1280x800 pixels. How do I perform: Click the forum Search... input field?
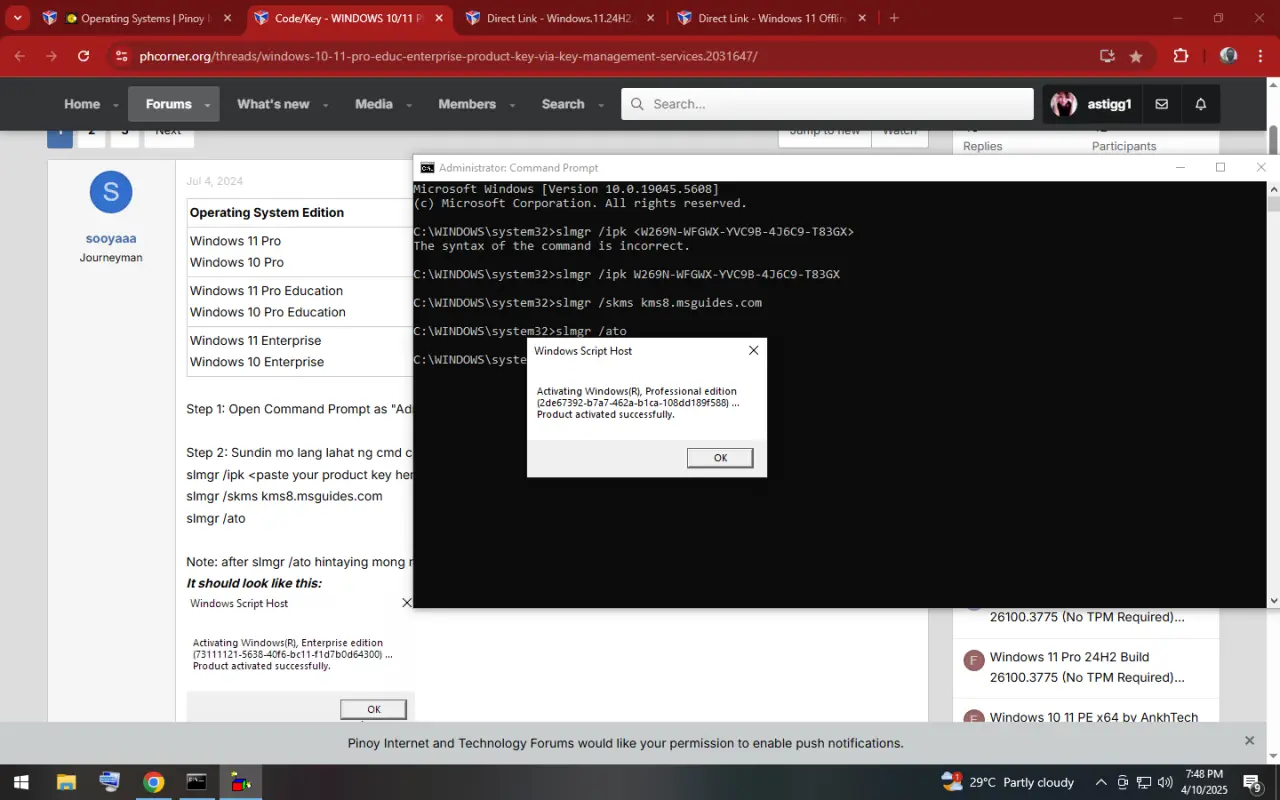pos(827,104)
